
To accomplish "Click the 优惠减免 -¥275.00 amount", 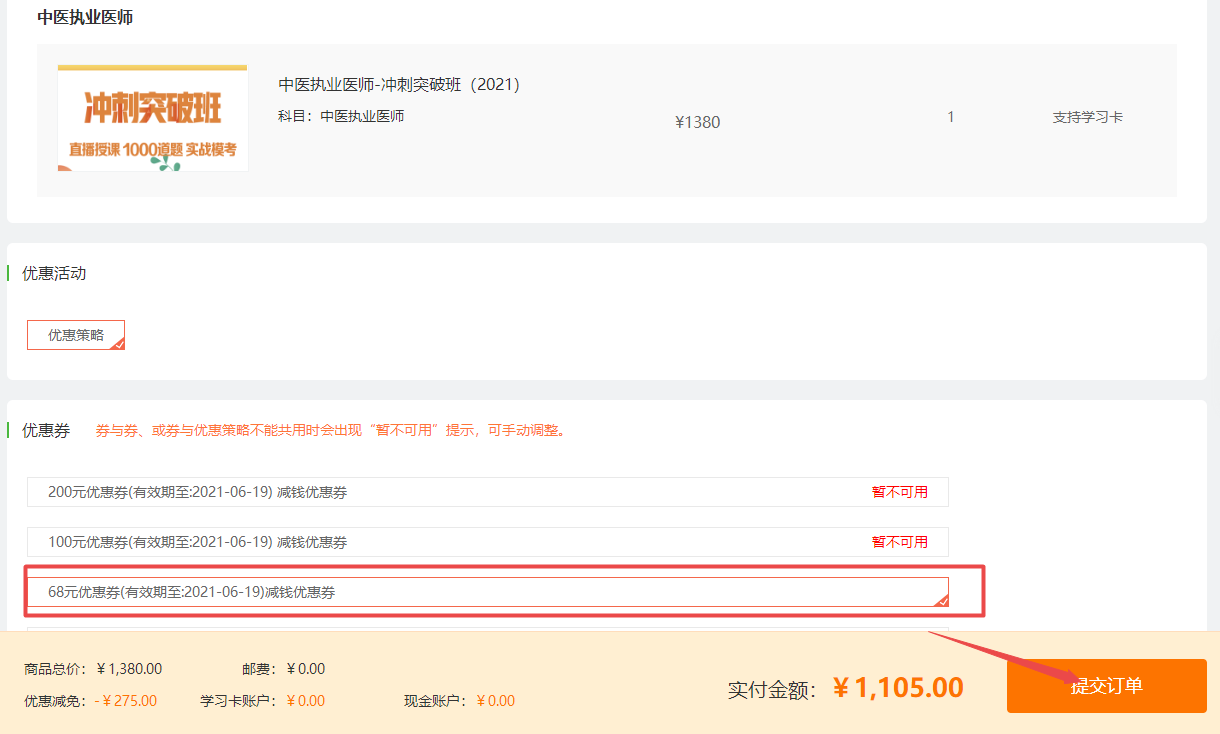I will pos(126,701).
